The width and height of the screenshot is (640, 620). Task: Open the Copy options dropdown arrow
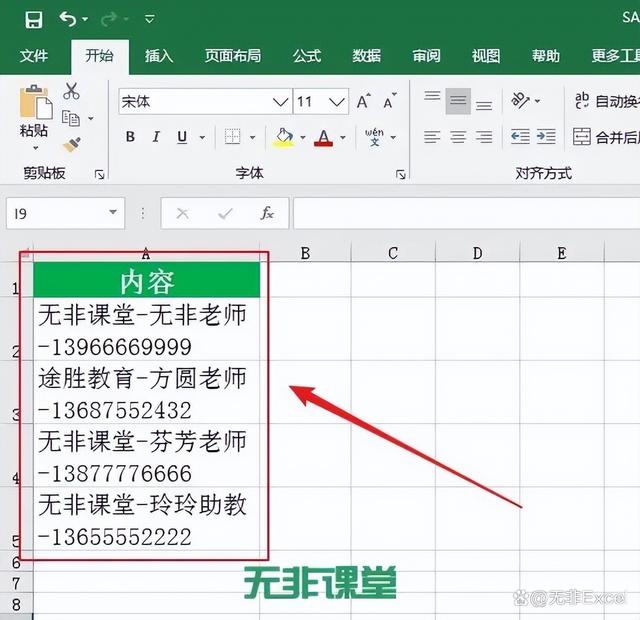tap(91, 119)
